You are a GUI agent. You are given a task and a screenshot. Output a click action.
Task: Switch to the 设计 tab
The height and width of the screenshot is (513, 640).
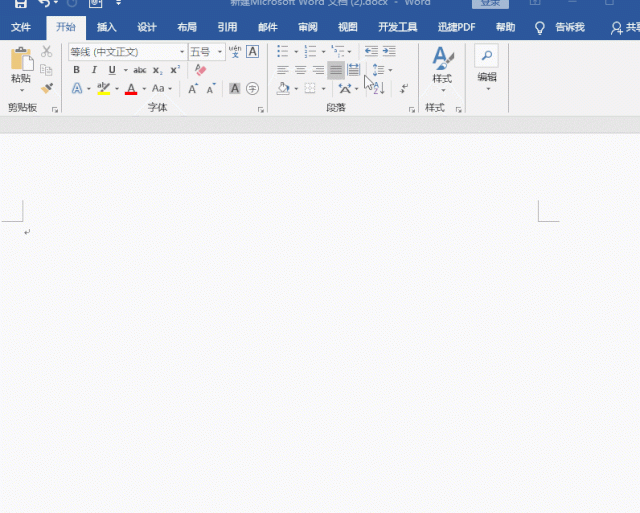click(147, 27)
